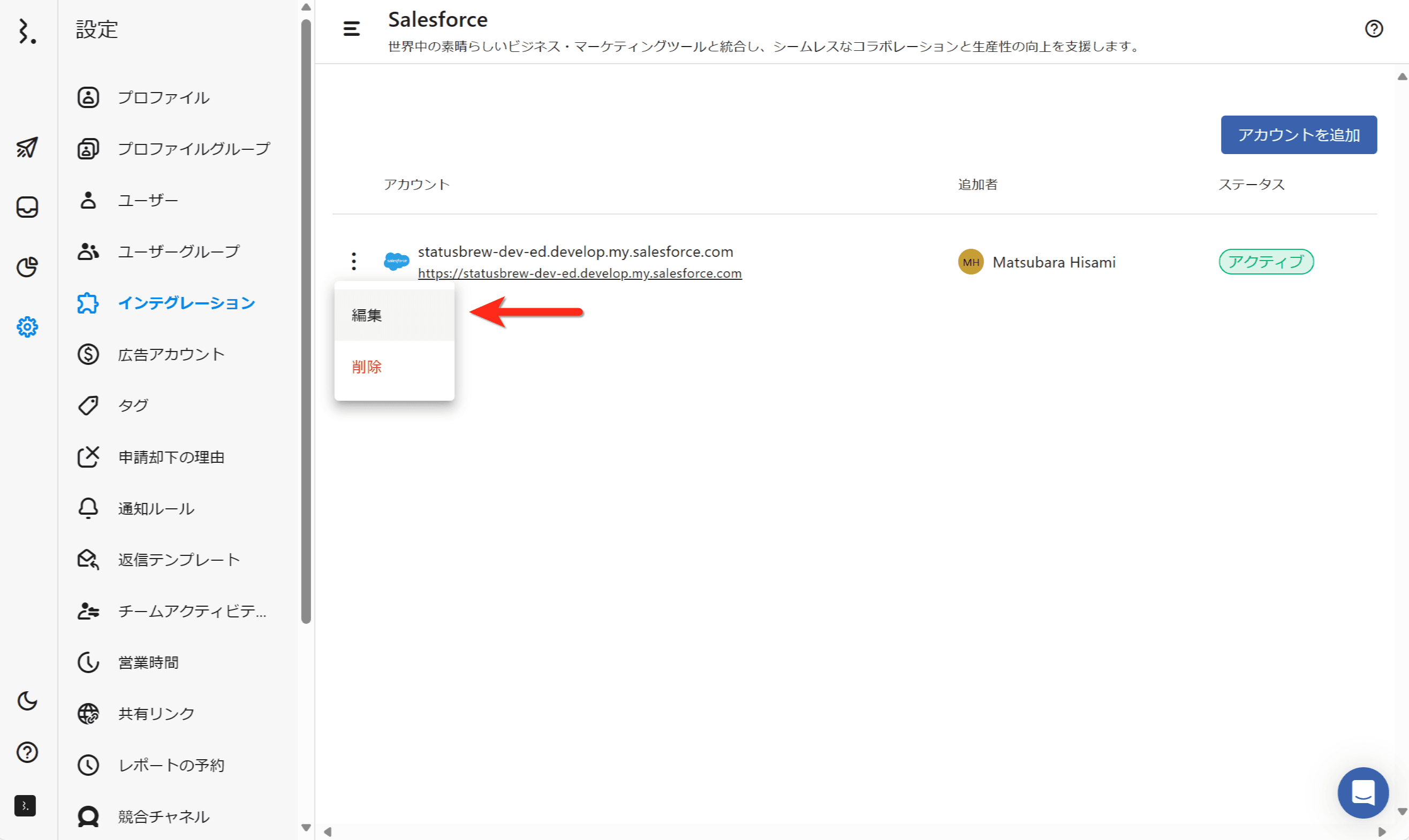Open the inbox icon in left rail

[27, 207]
